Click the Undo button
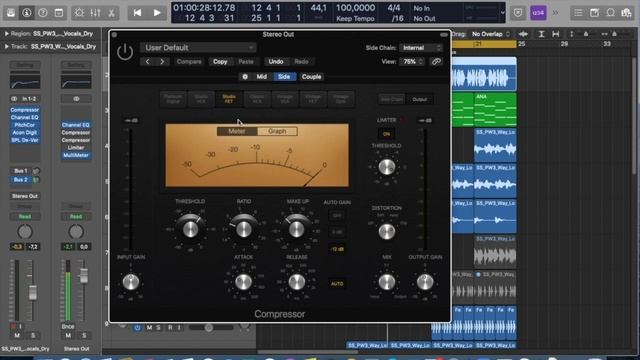Image resolution: width=640 pixels, height=360 pixels. (276, 62)
